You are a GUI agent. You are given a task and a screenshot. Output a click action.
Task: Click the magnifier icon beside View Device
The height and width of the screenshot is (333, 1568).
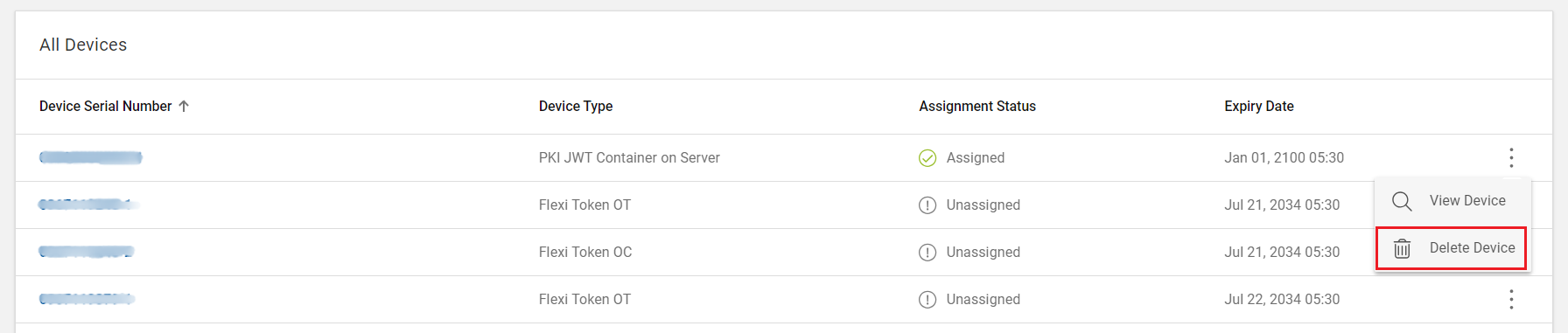pyautogui.click(x=1402, y=201)
